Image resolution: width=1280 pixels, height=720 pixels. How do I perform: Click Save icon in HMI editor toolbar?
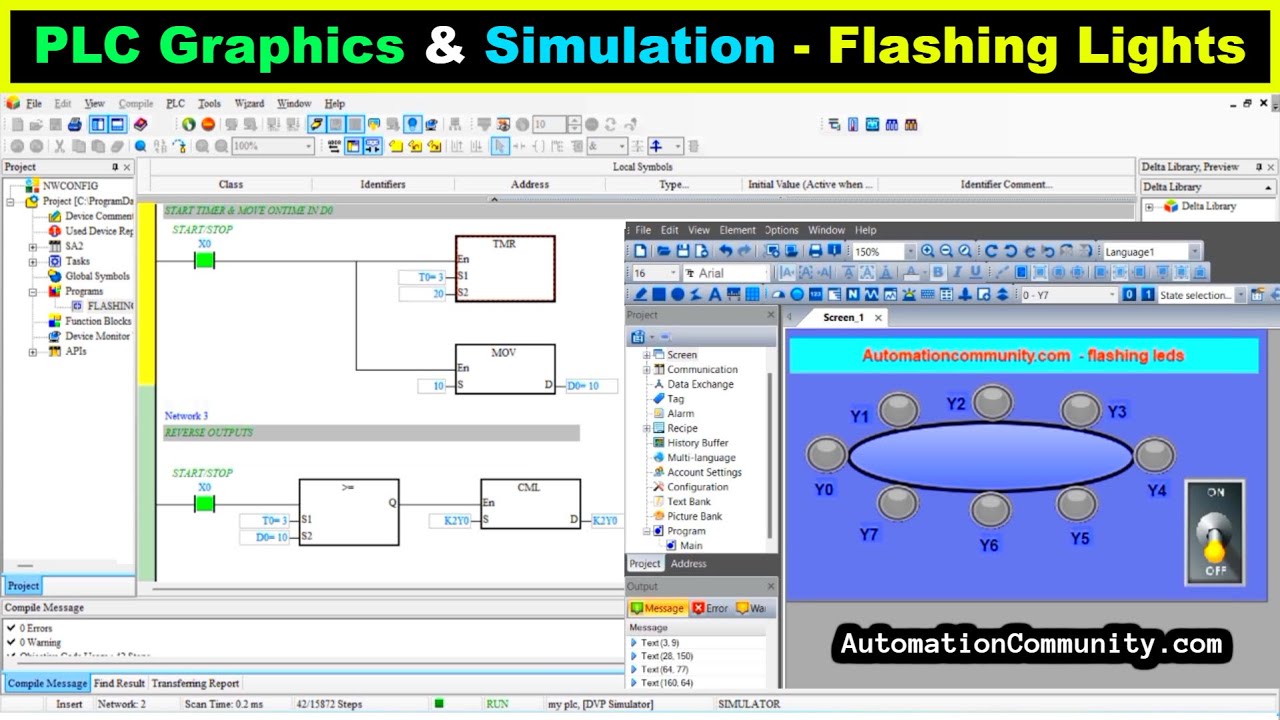tap(683, 251)
